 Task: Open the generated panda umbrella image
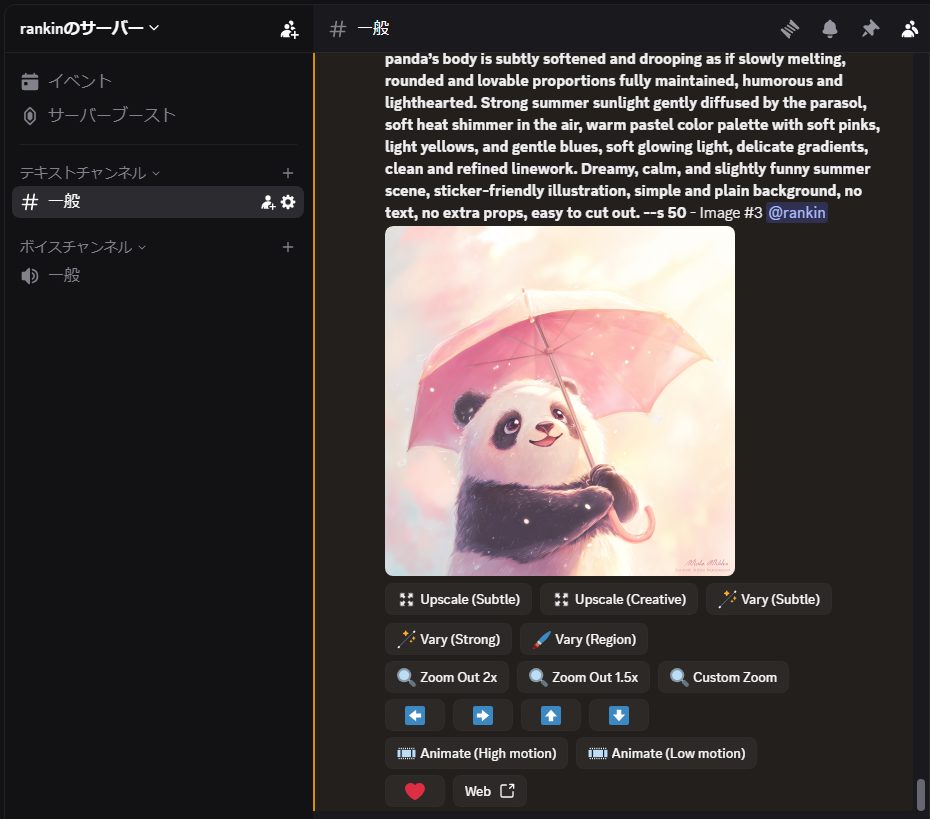559,400
